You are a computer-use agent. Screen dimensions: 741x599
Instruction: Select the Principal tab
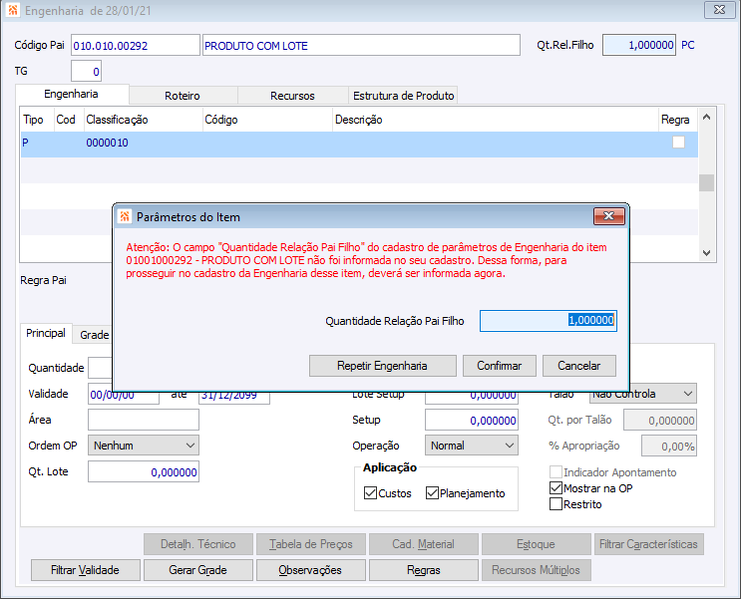coord(46,334)
